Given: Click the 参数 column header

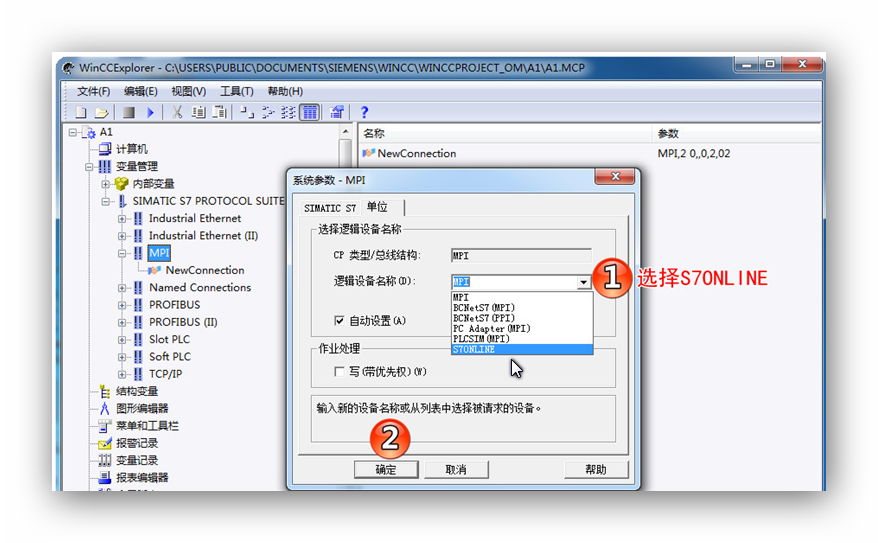Looking at the screenshot, I should [736, 133].
